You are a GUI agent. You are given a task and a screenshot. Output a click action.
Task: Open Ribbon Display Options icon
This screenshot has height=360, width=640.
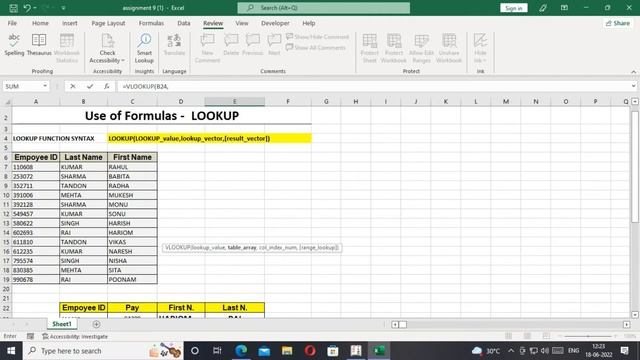[x=564, y=8]
